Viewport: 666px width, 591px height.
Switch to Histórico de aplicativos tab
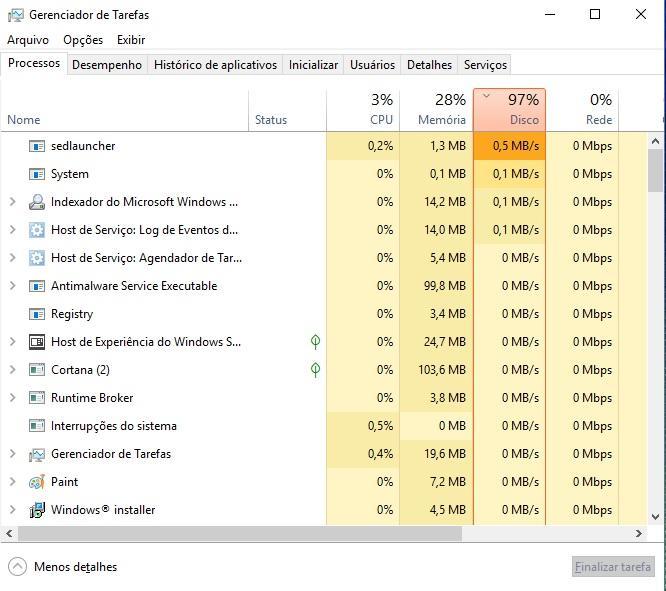point(215,65)
